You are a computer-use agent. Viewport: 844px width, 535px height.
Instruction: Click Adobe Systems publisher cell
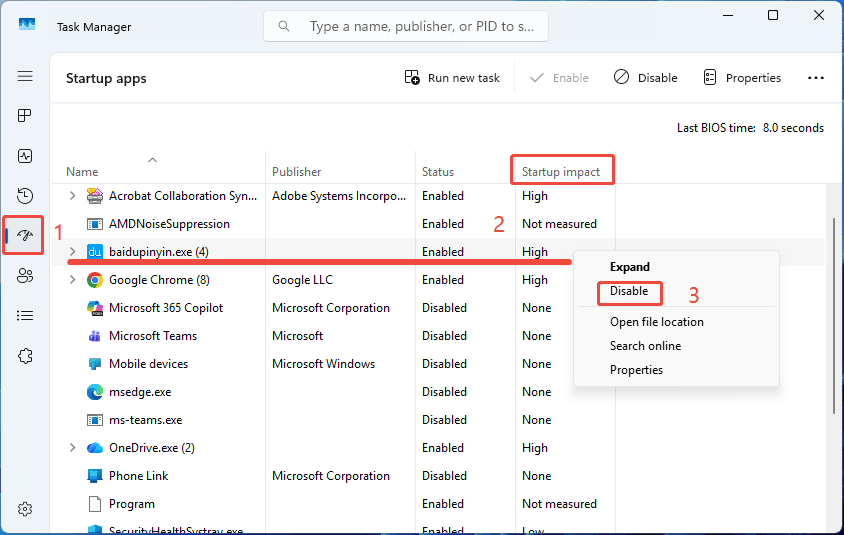339,196
